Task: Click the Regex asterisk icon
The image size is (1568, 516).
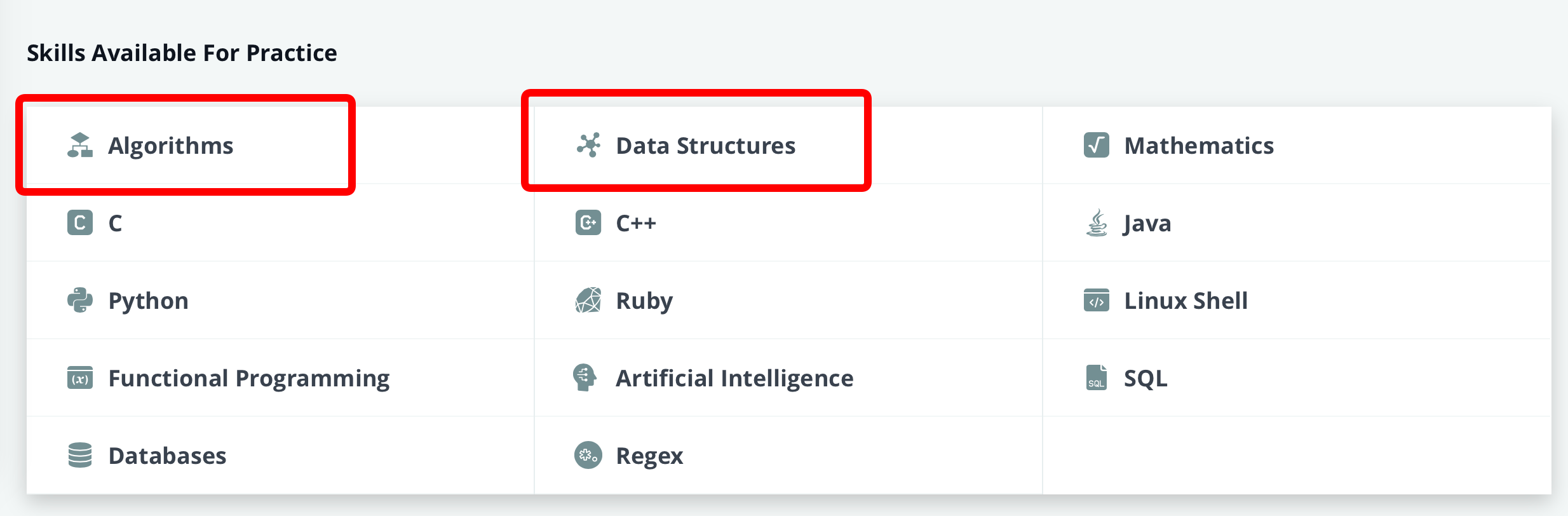Action: (x=588, y=455)
